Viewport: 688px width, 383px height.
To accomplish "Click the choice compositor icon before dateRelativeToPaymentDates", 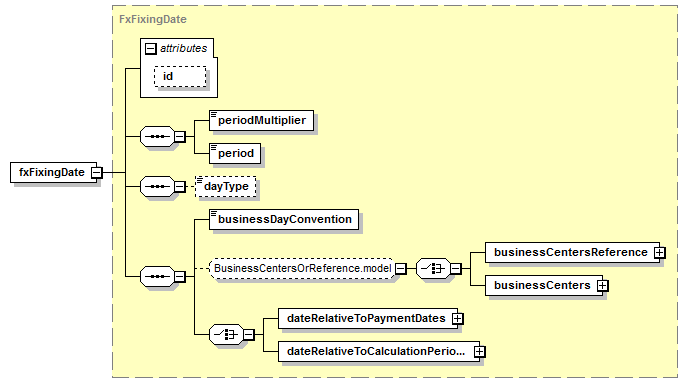I will [226, 335].
